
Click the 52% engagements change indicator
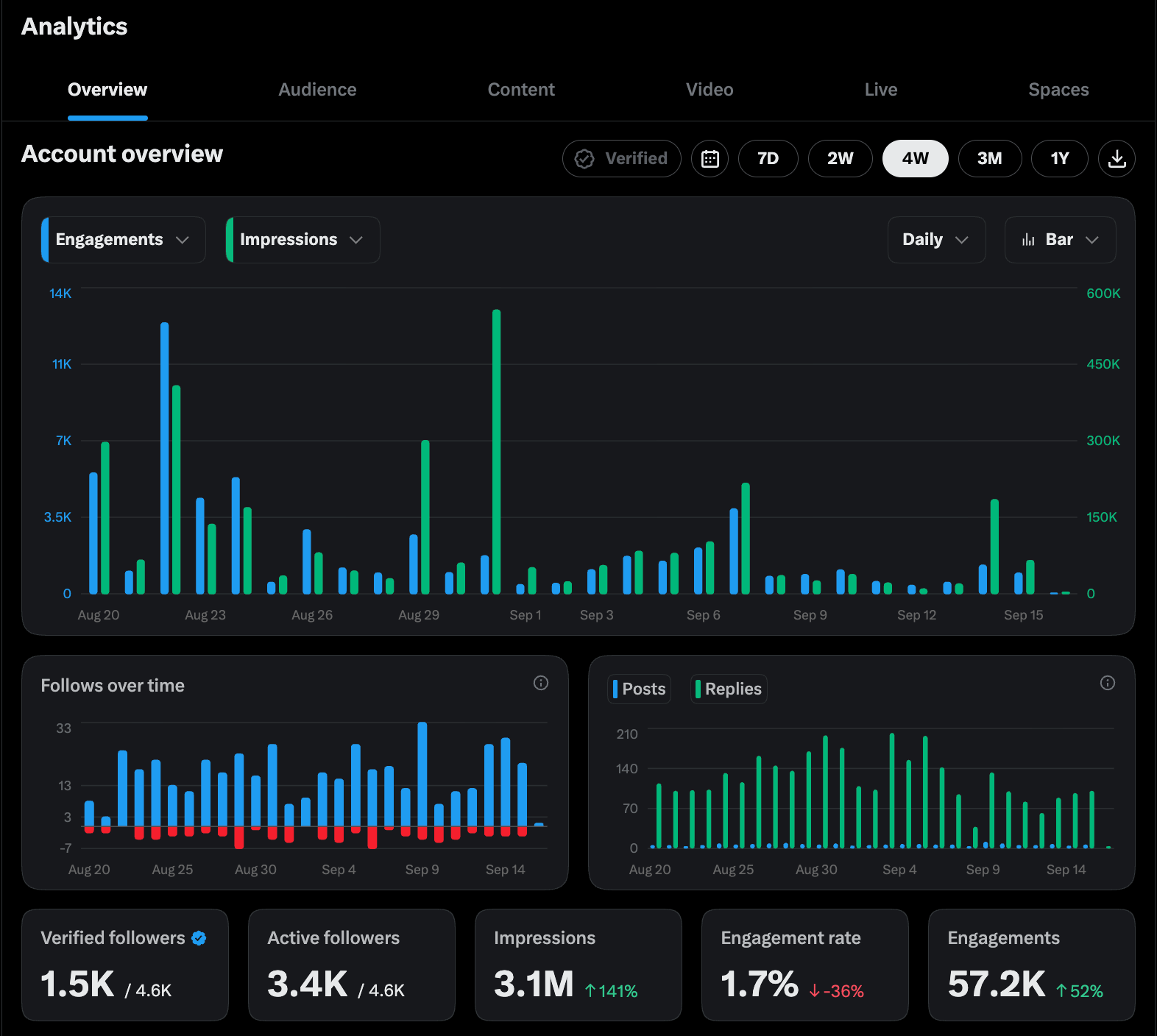(1080, 991)
